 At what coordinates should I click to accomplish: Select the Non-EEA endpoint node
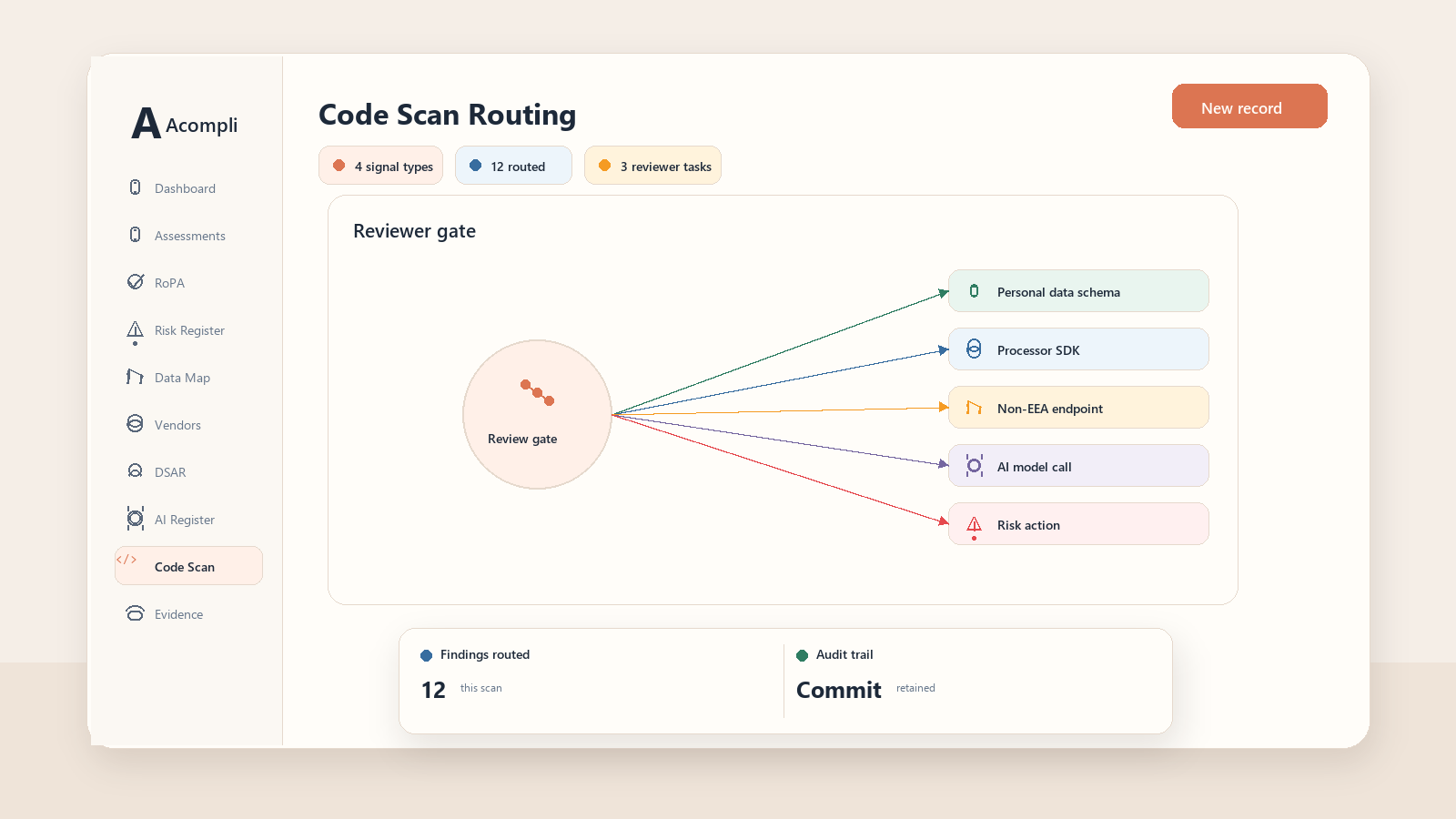[x=1078, y=408]
